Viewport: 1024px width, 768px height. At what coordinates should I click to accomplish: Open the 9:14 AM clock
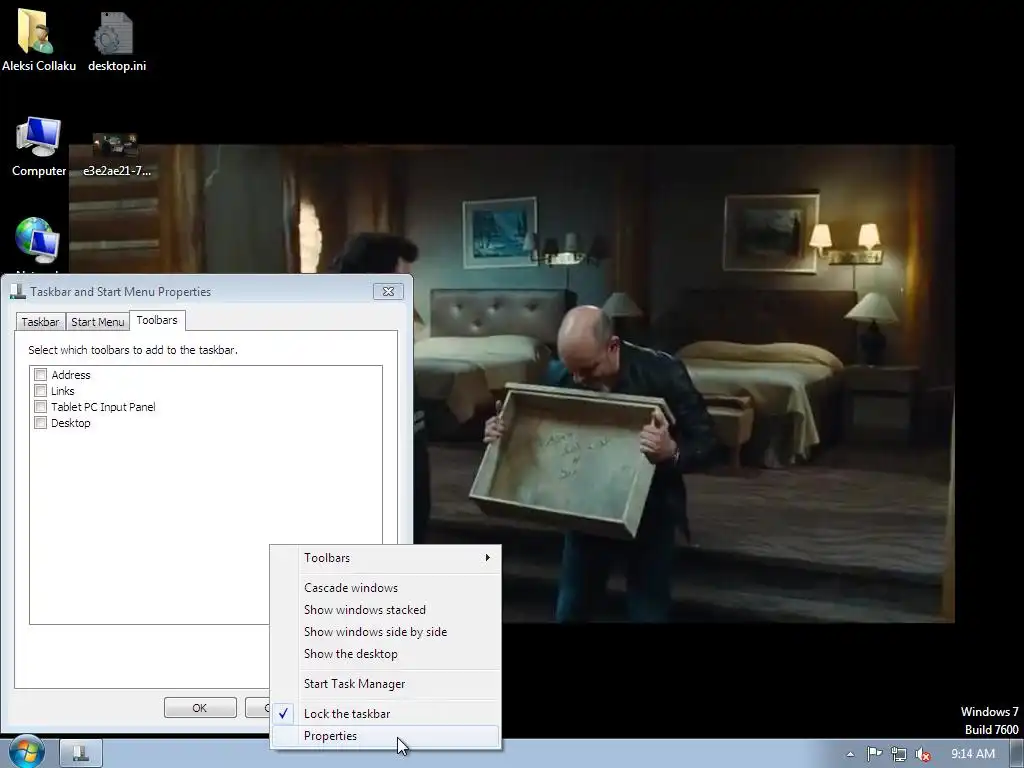972,754
